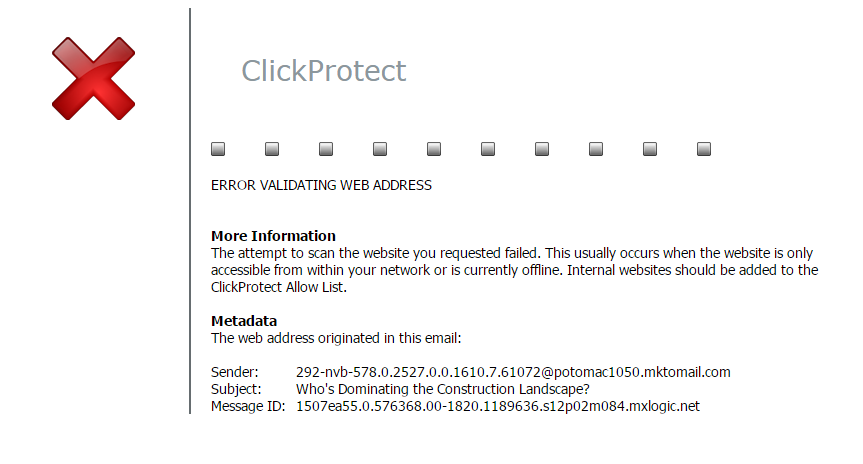
Task: Click the ClickProtect title heading
Action: (x=324, y=71)
